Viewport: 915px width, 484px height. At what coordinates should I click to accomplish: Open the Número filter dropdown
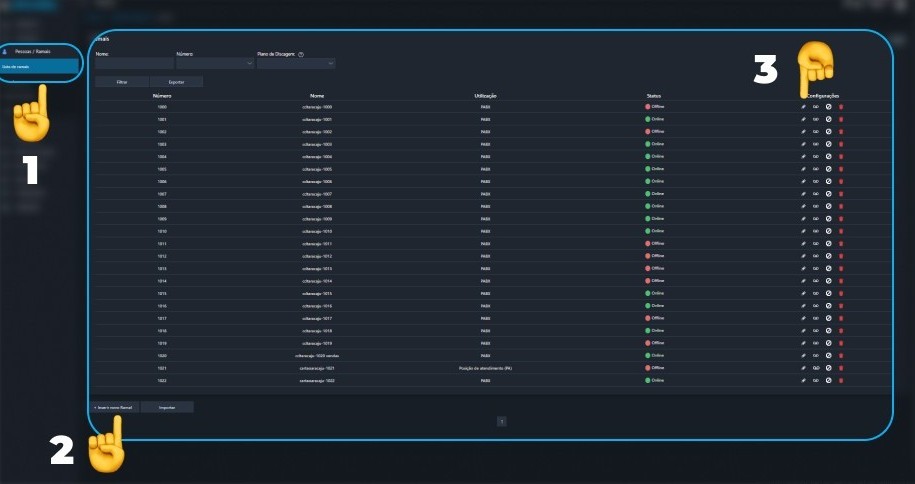click(215, 63)
